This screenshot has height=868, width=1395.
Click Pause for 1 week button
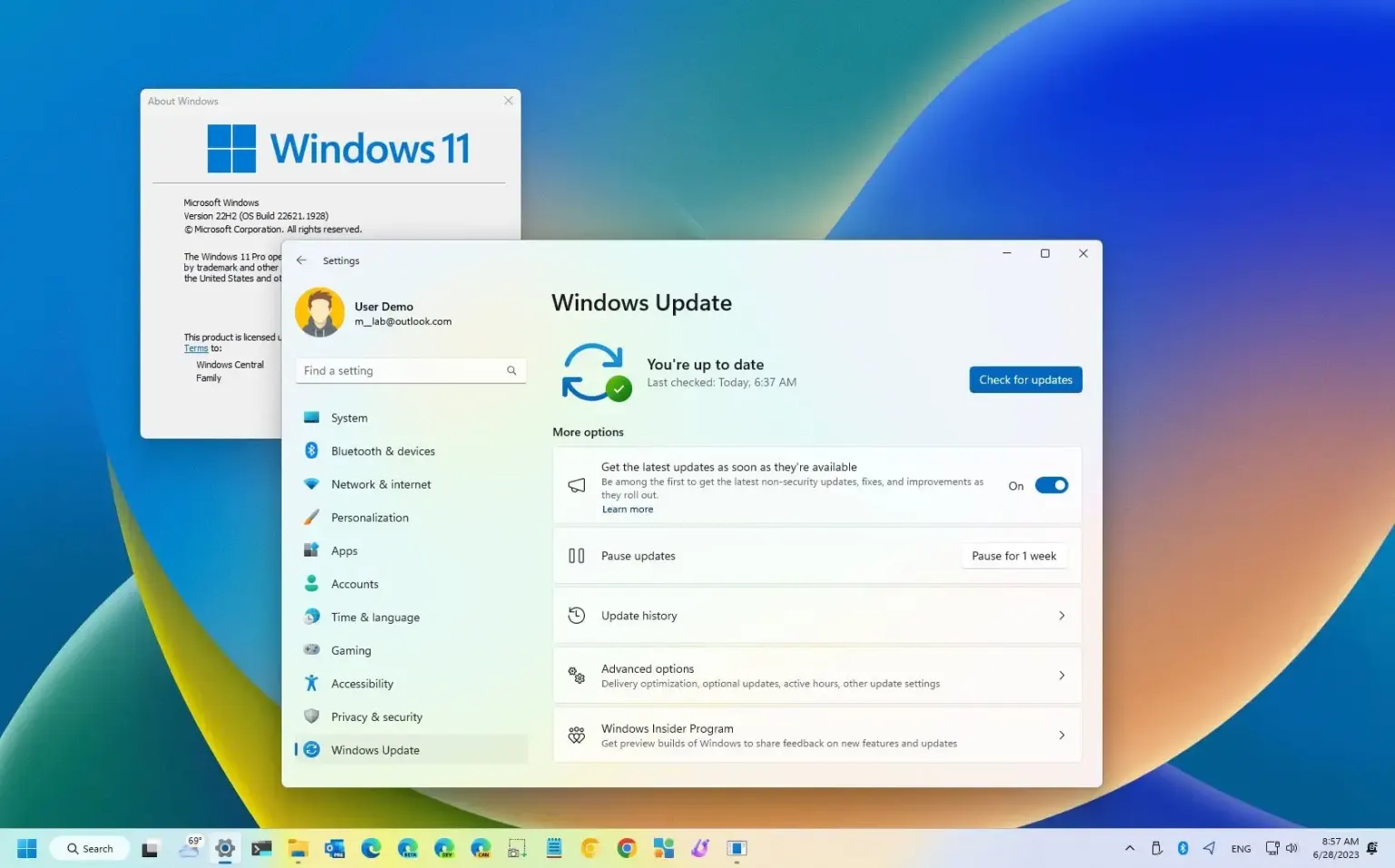(1014, 556)
